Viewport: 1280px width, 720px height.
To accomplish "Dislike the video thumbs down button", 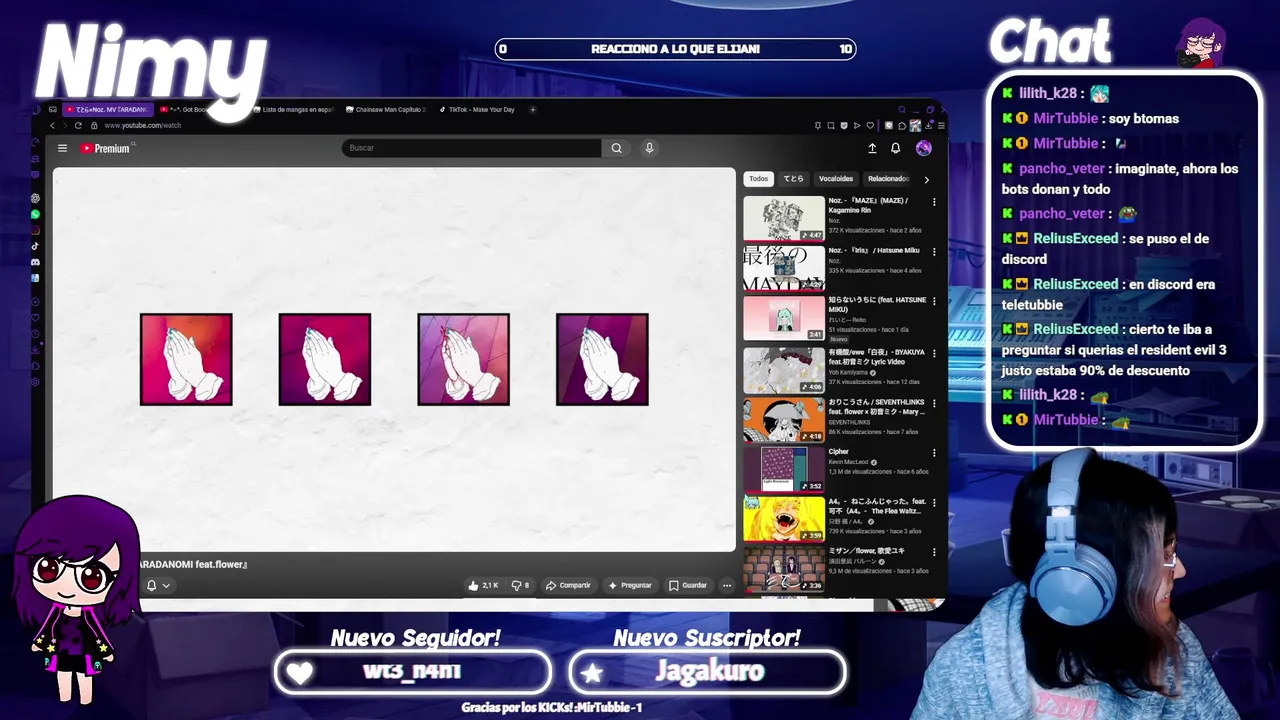I will pyautogui.click(x=521, y=585).
